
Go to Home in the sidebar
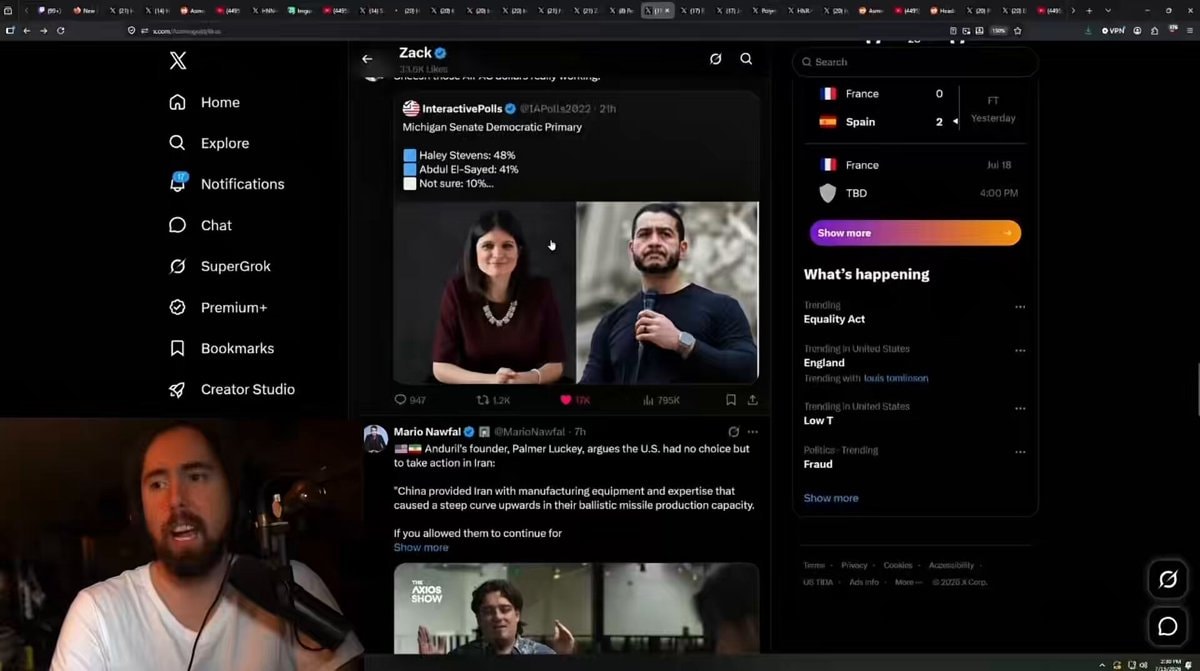pyautogui.click(x=204, y=102)
